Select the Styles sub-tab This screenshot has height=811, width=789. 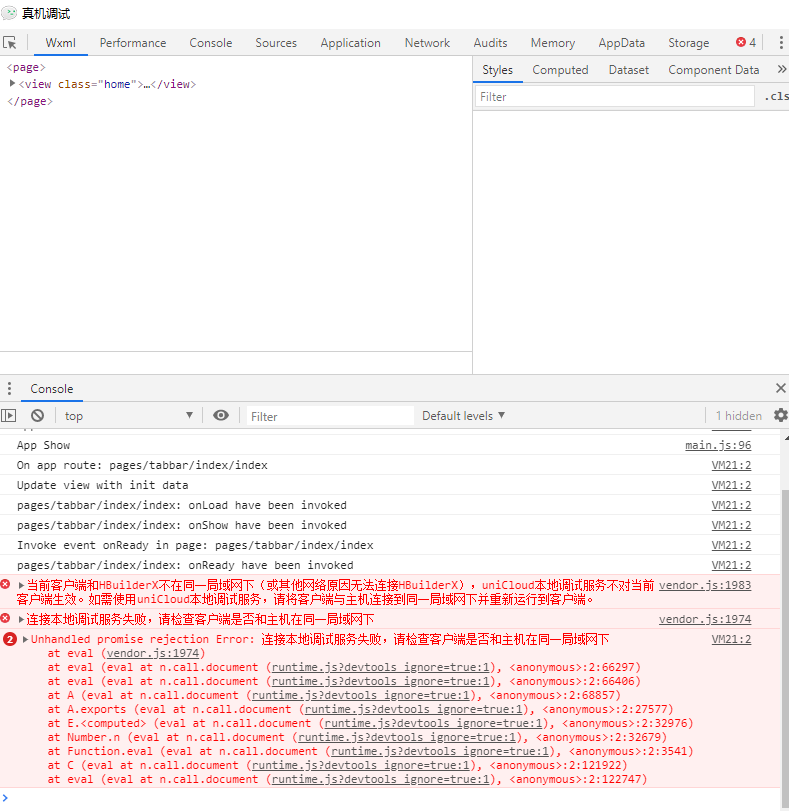(498, 70)
